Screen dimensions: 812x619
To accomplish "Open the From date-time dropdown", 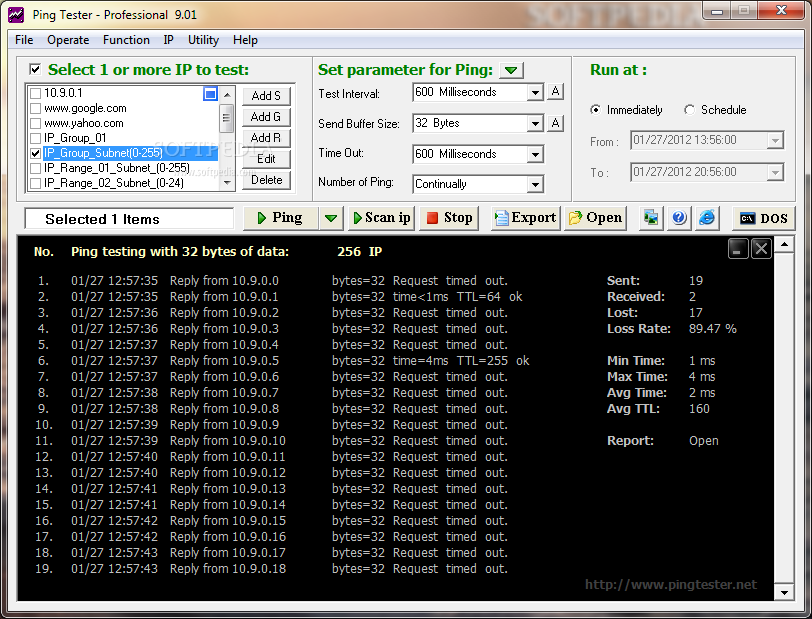I will coord(775,140).
